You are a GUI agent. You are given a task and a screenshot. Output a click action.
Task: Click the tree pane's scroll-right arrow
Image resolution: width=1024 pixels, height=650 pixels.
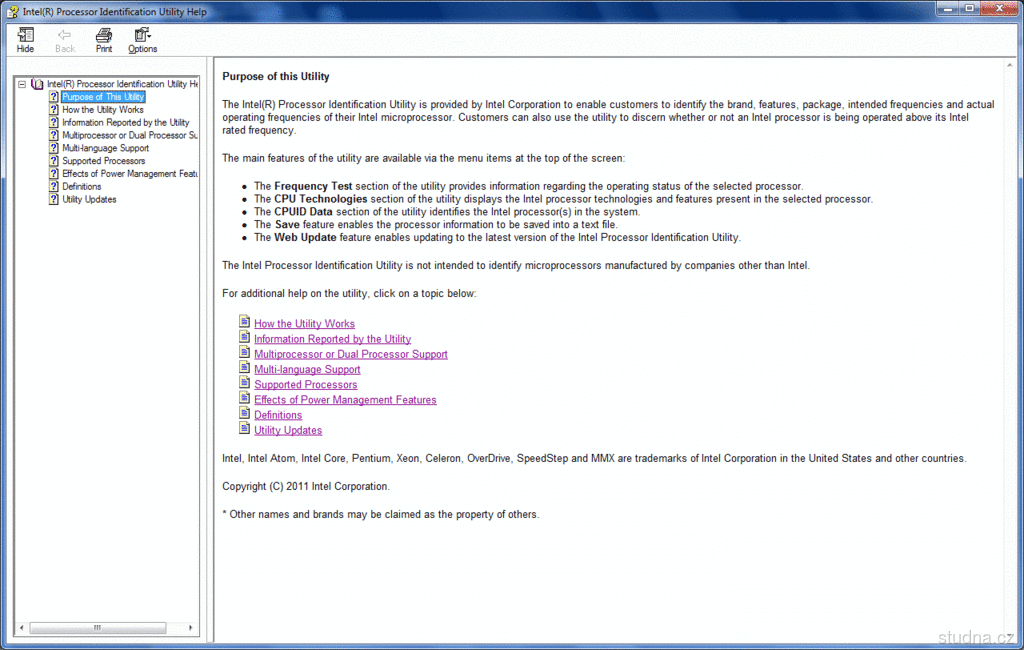point(190,628)
